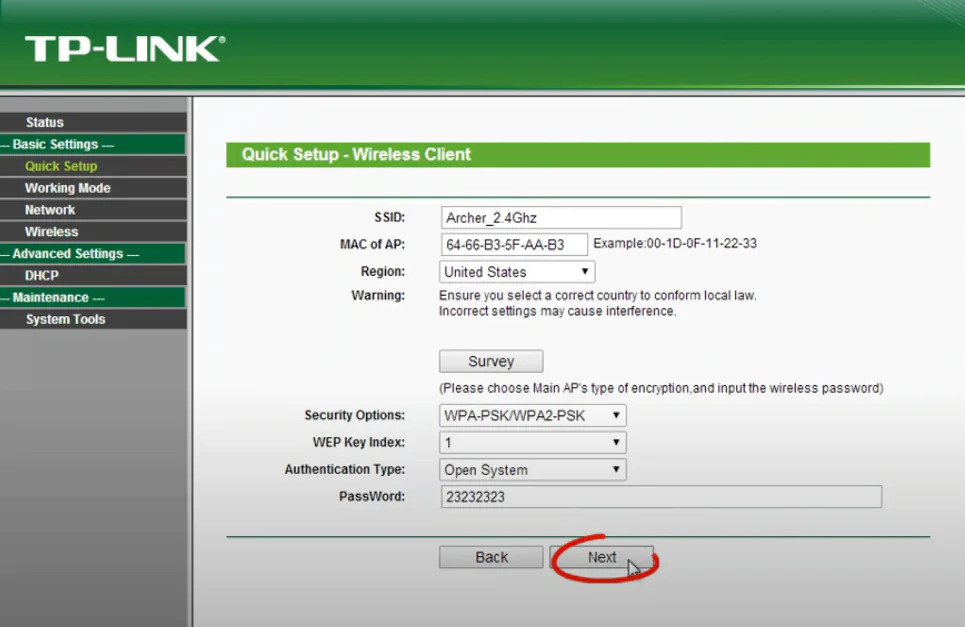
Task: Click the PassWord input field
Action: pos(662,497)
